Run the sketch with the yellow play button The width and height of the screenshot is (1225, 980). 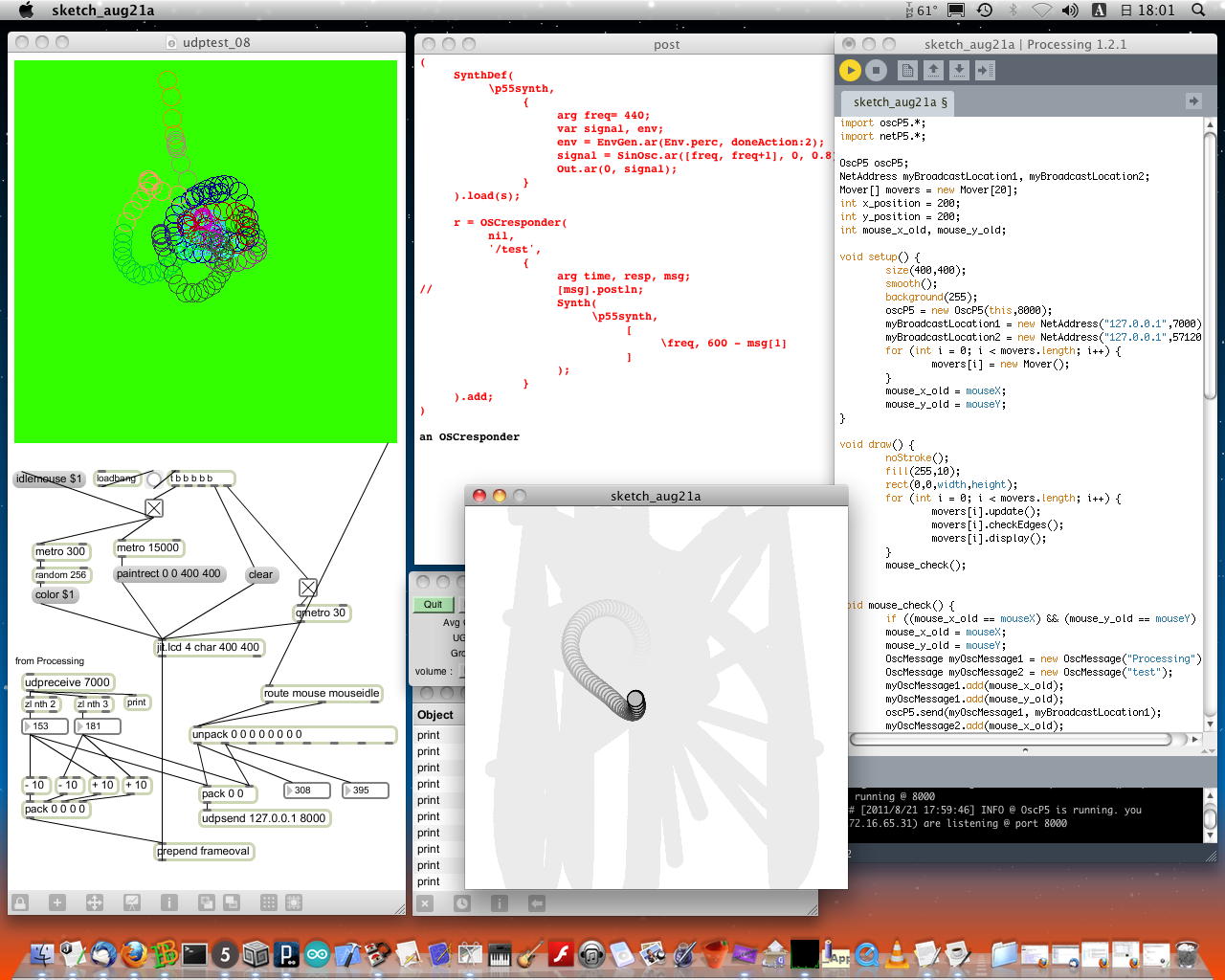pyautogui.click(x=850, y=70)
